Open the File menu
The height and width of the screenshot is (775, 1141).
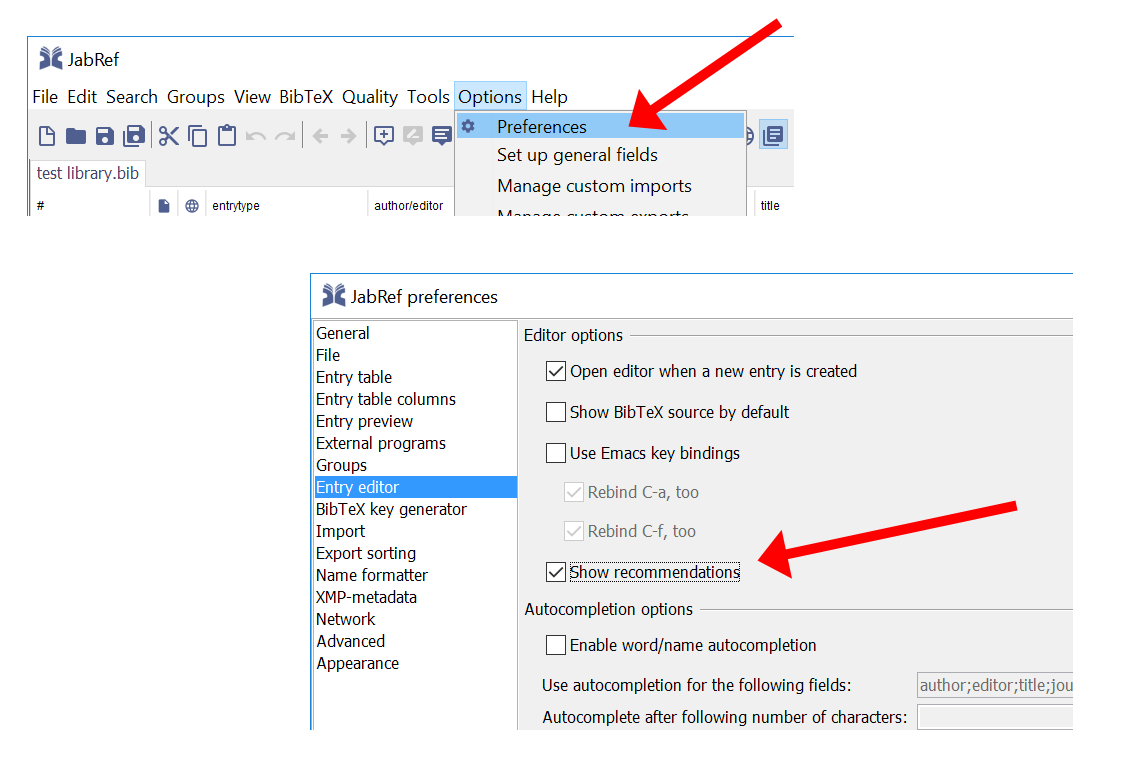[45, 97]
